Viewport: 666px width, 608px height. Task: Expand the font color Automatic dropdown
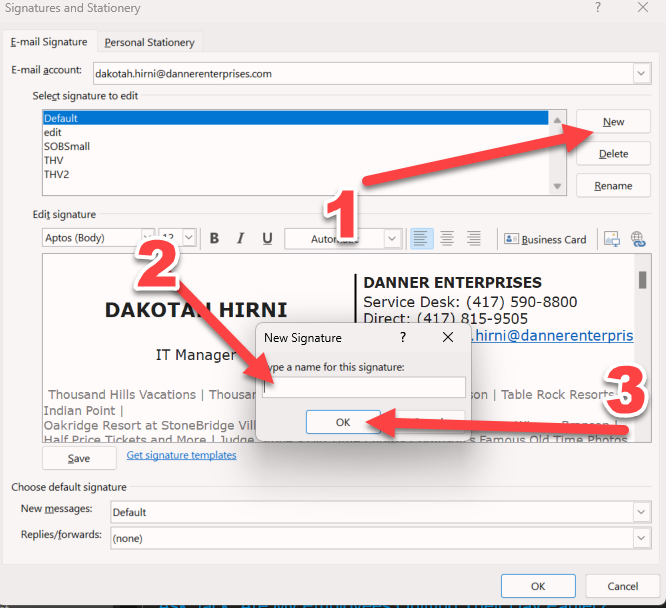tap(392, 239)
